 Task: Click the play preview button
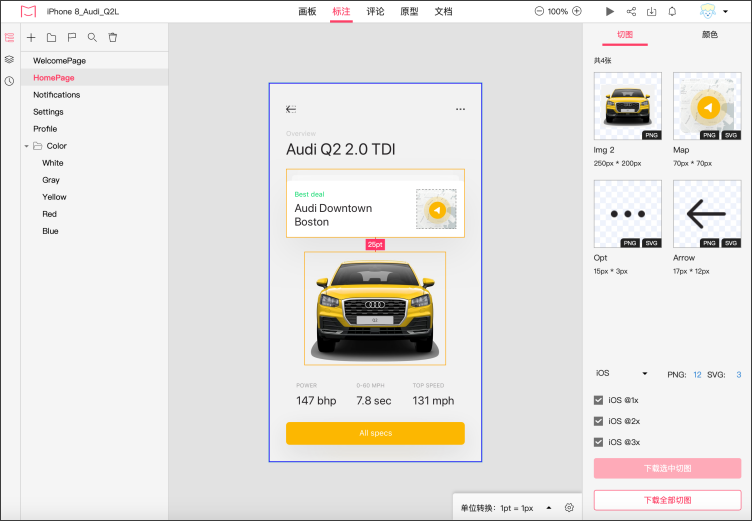coord(610,11)
